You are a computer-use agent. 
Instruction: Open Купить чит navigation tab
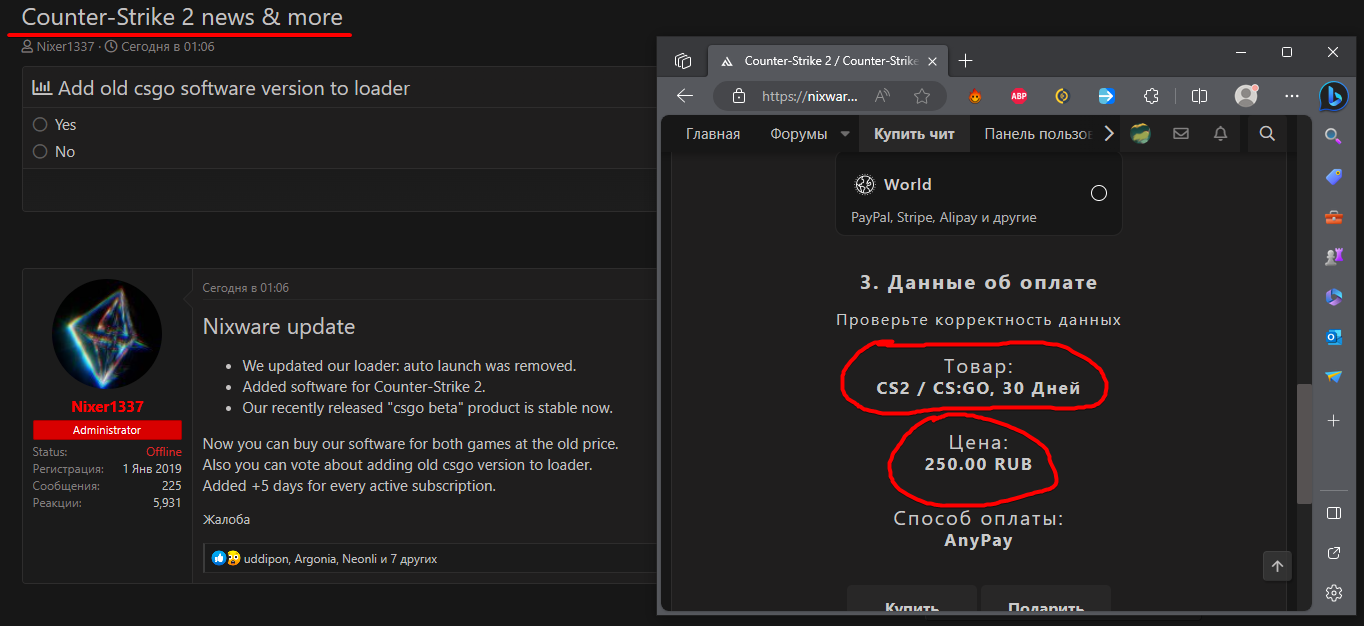(x=914, y=134)
